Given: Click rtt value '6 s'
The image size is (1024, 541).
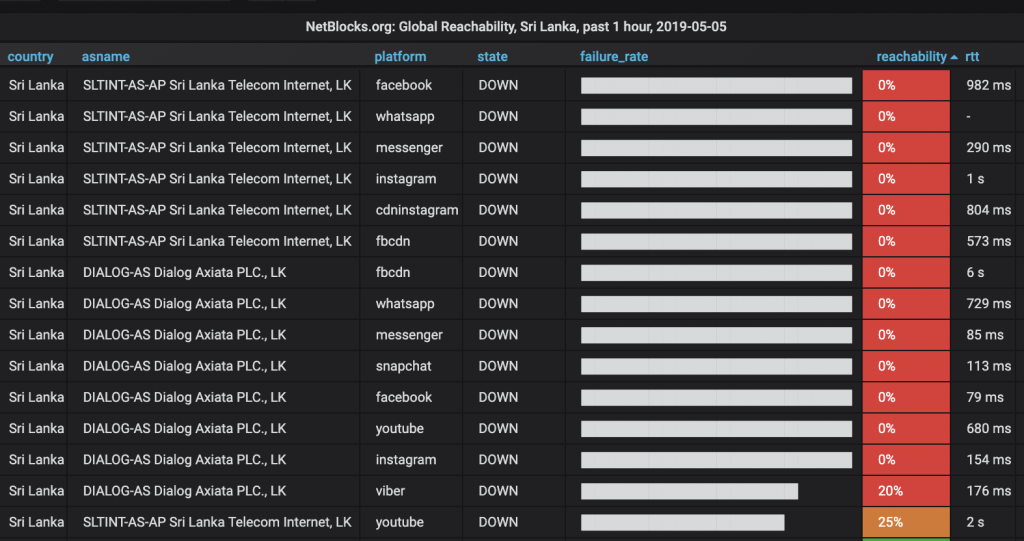Looking at the screenshot, I should point(975,272).
